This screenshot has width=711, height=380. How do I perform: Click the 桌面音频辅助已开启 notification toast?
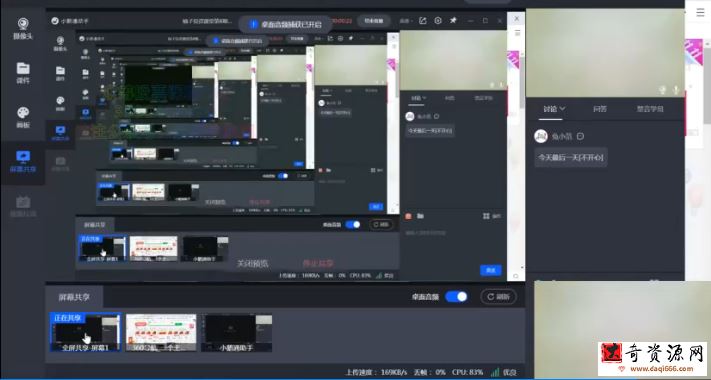(286, 24)
